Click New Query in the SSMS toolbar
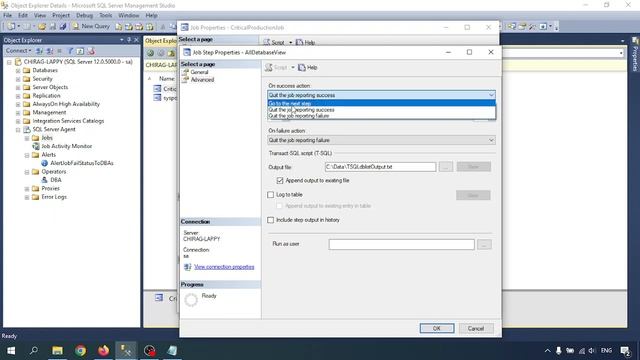 point(91,27)
